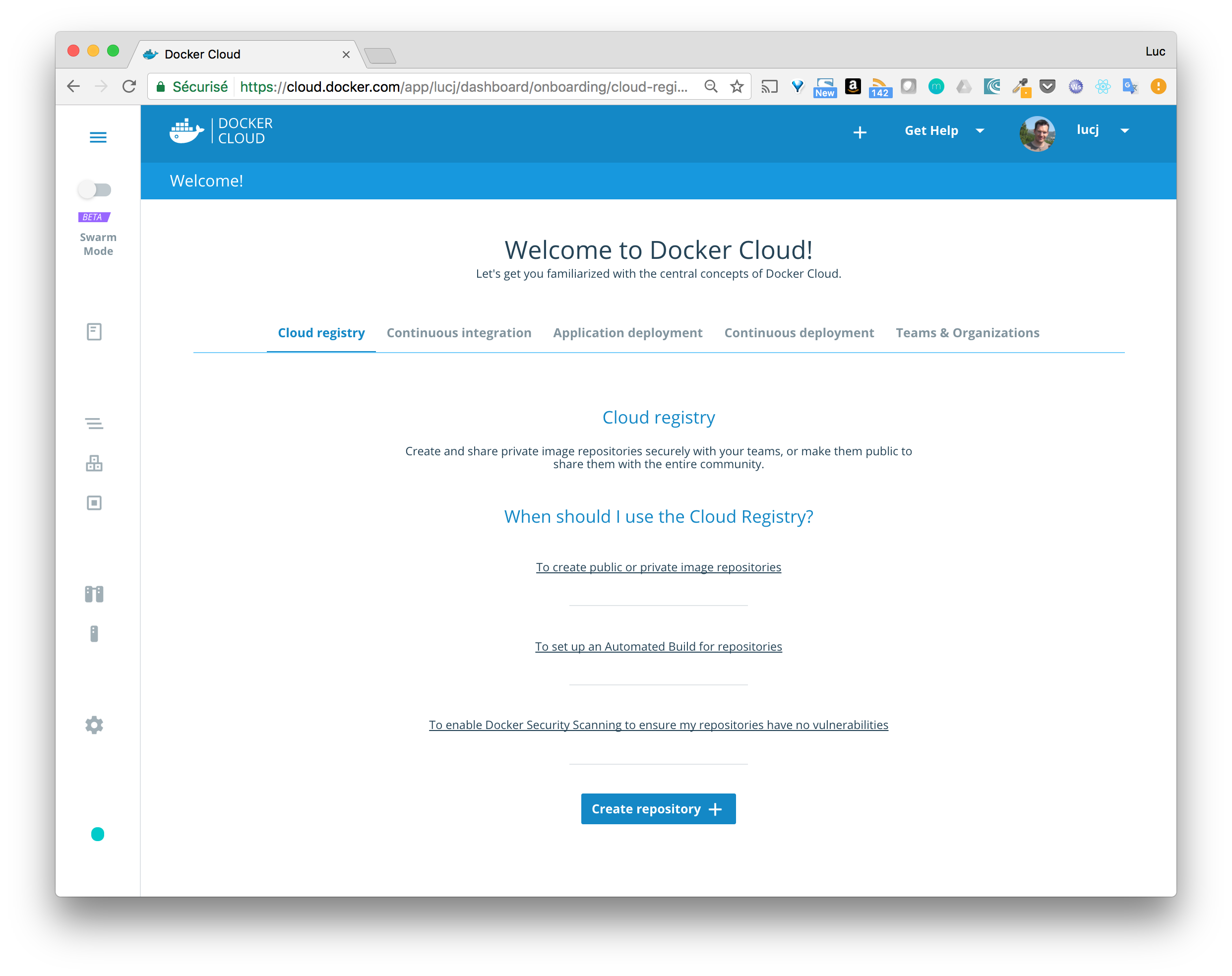Click the gray square extension icon
This screenshot has height=976, width=1232.
(x=908, y=87)
